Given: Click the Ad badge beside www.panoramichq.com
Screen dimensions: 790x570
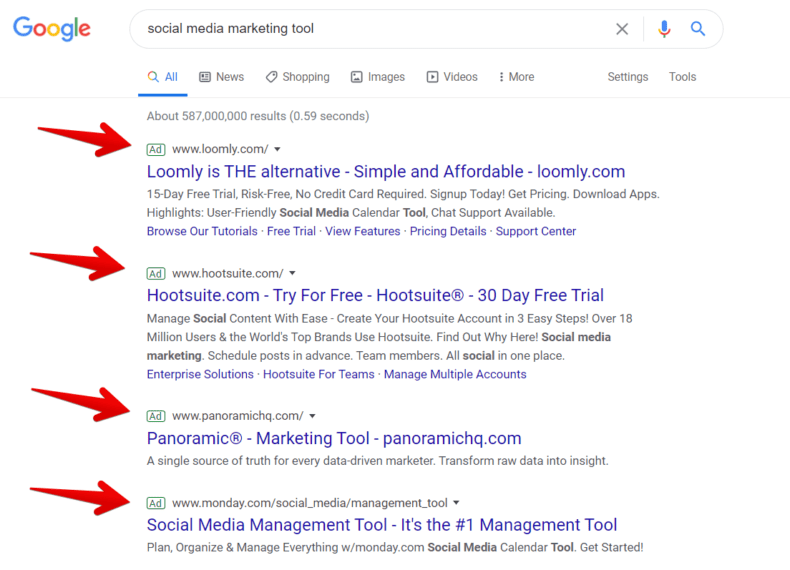Looking at the screenshot, I should 156,416.
